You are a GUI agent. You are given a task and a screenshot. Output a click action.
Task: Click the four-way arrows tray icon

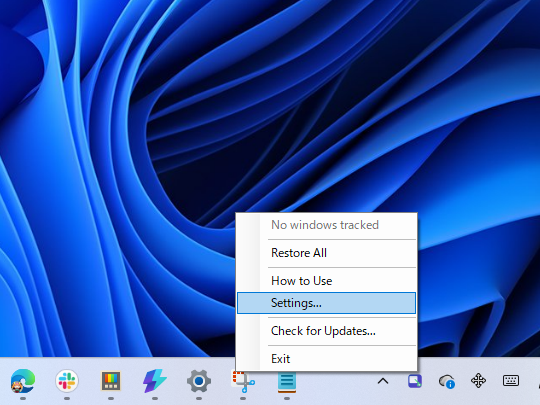(x=478, y=381)
